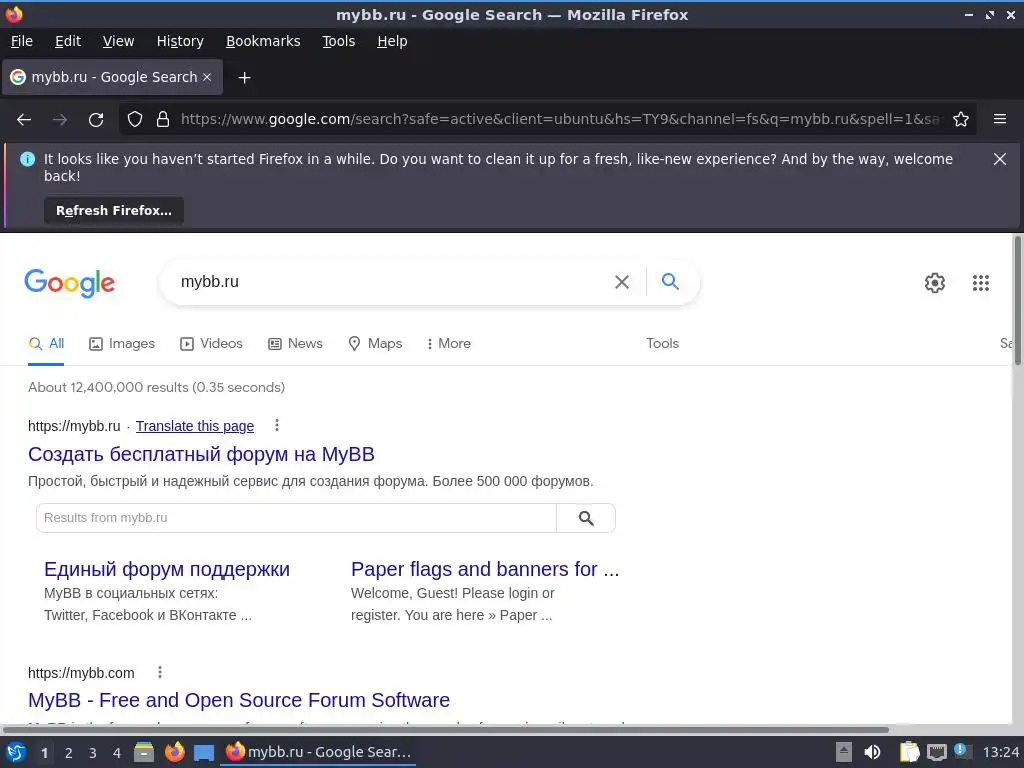Open options dots next to mybb.ru result

[x=277, y=426]
